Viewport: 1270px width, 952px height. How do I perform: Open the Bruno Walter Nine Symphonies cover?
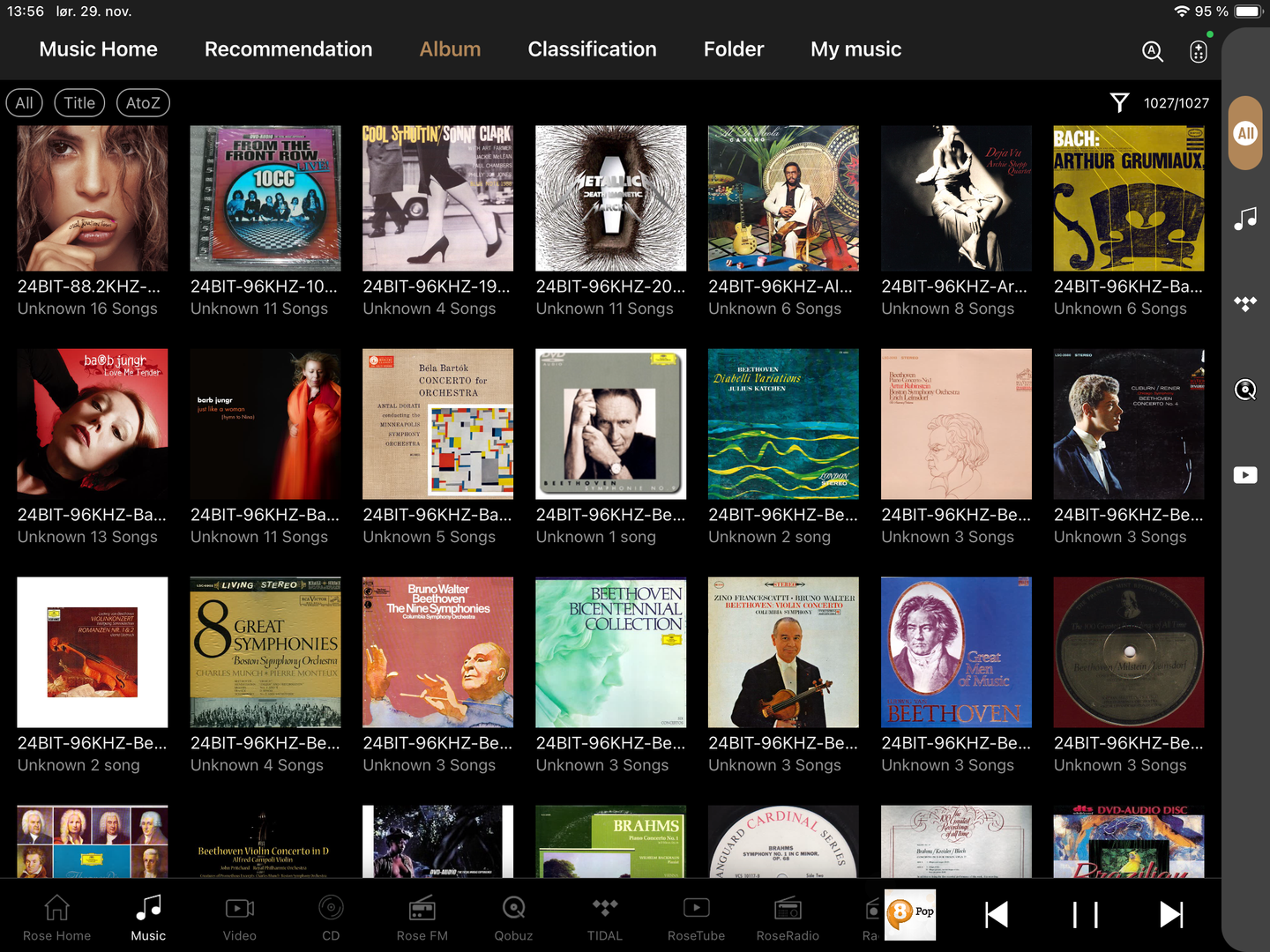tap(438, 652)
